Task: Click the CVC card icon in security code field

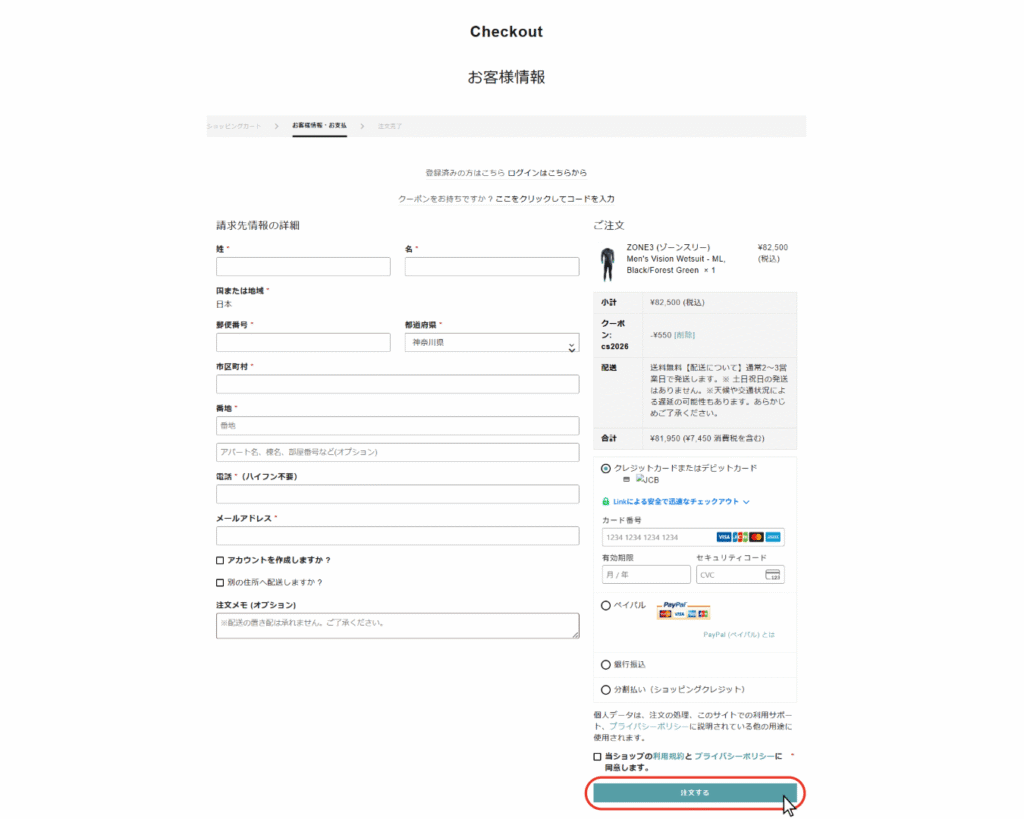Action: click(772, 575)
